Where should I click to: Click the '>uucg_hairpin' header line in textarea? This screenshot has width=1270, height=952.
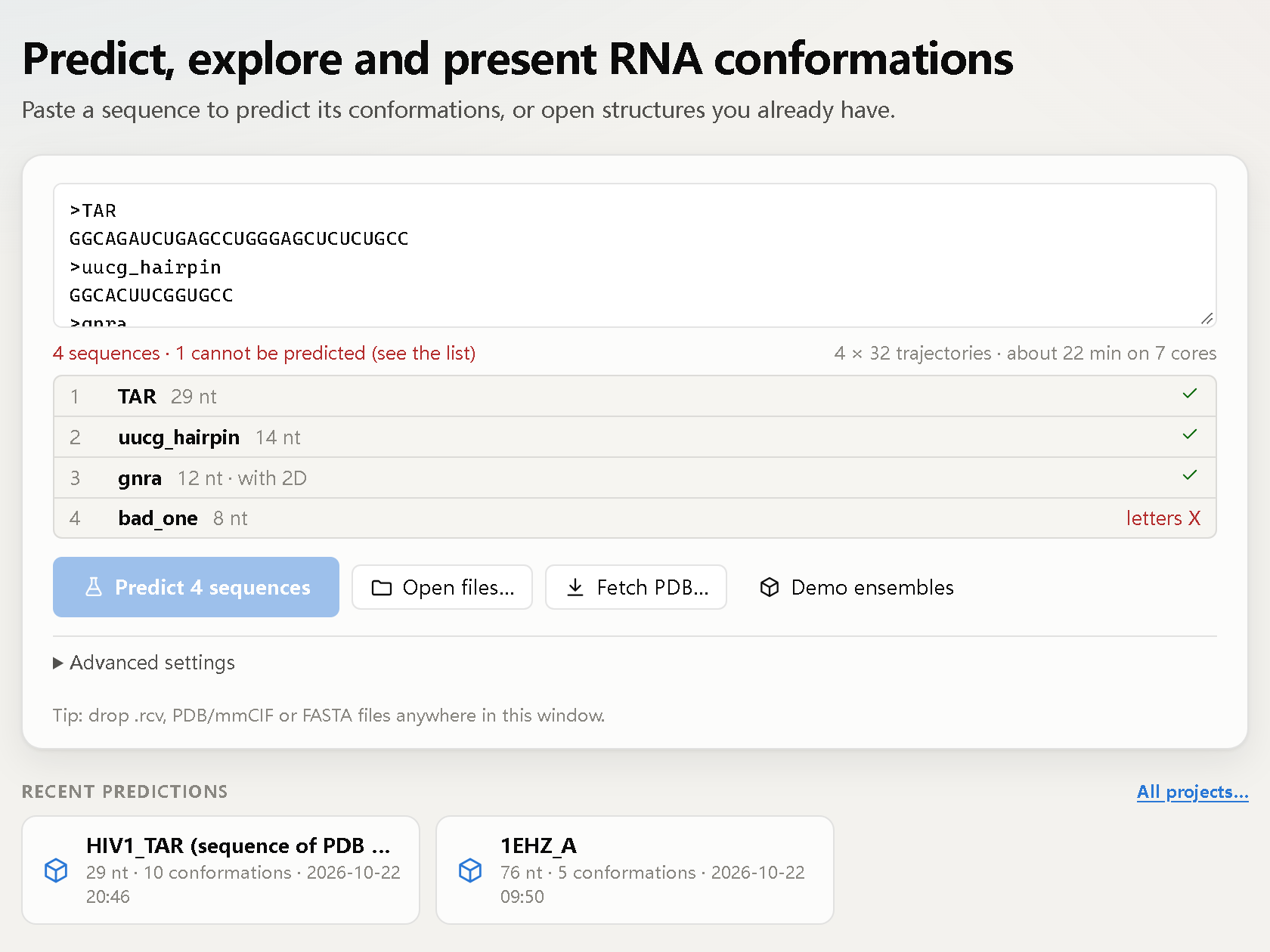coord(145,267)
